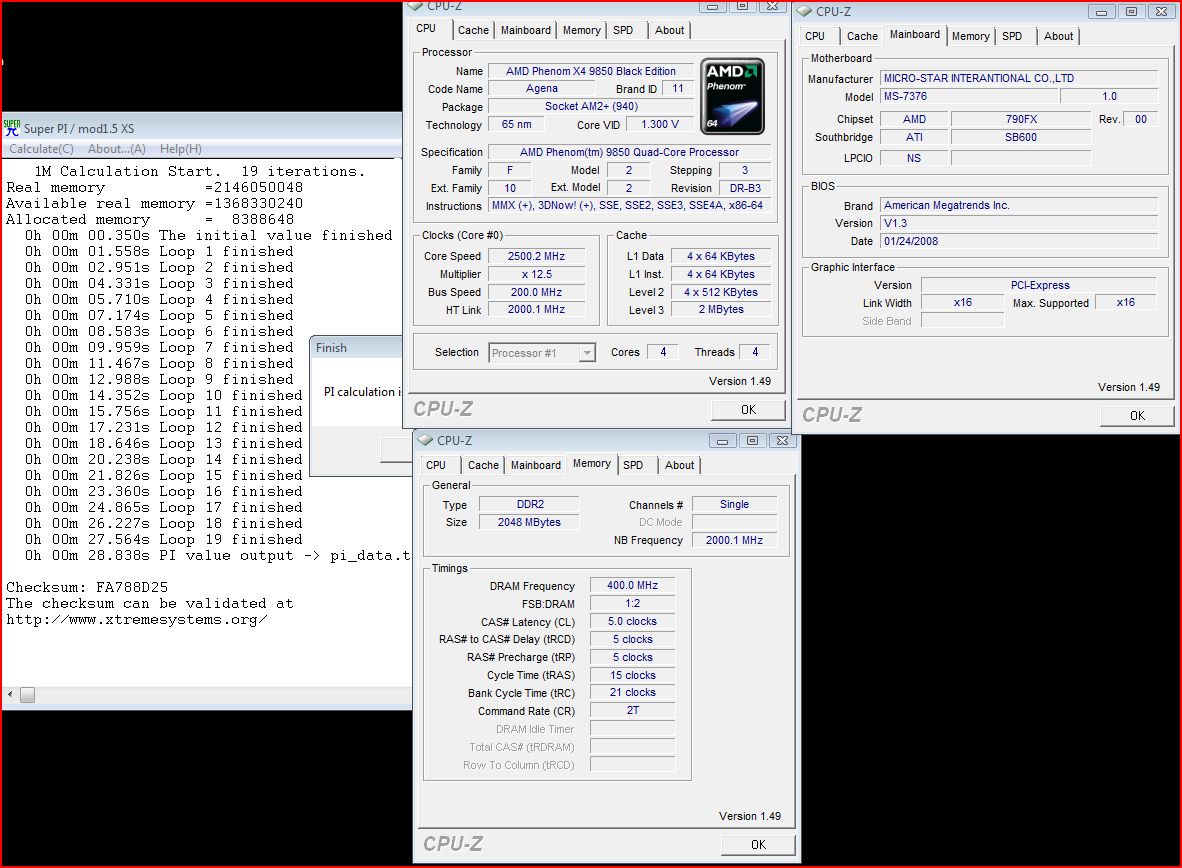
Task: Click OK in the CPU-Z CPU window
Action: 748,409
